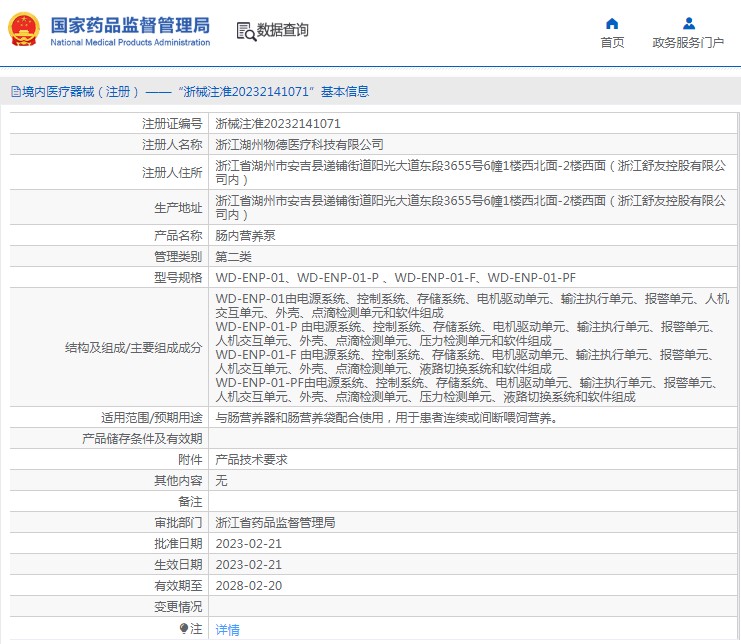Open the 数据查询 heading text

283,31
